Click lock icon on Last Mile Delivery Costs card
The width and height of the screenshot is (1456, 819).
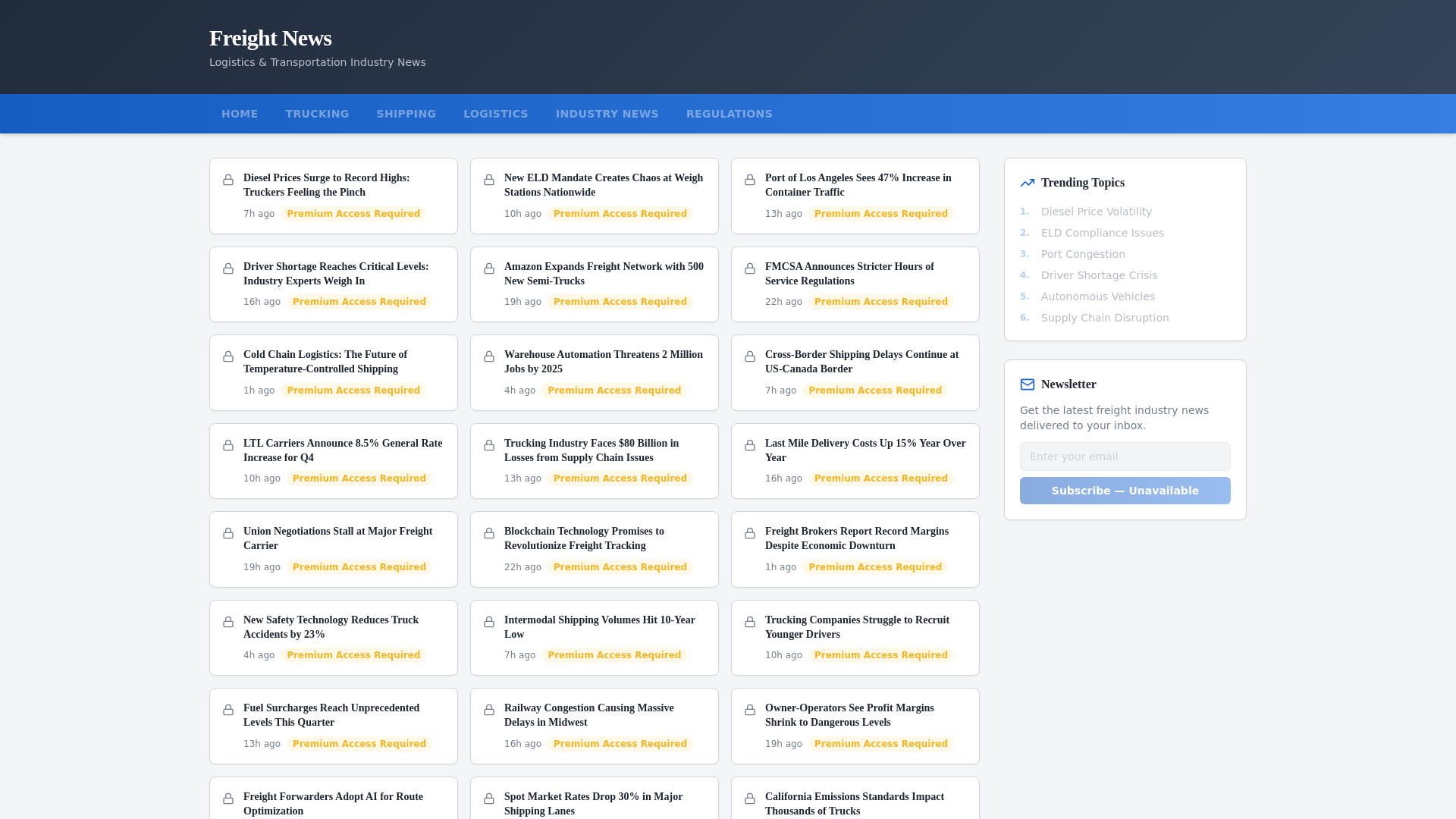750,445
